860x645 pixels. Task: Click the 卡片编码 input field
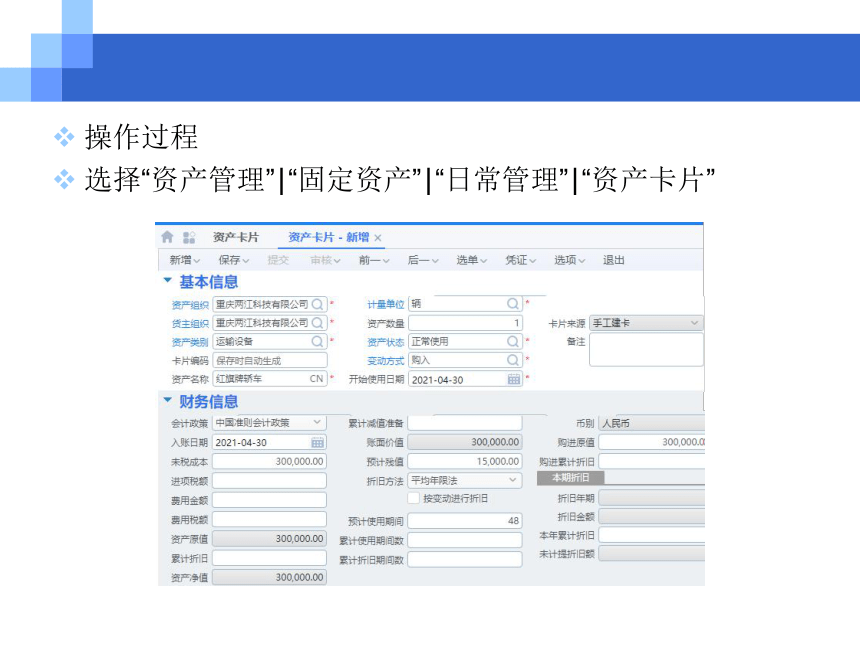coord(270,360)
